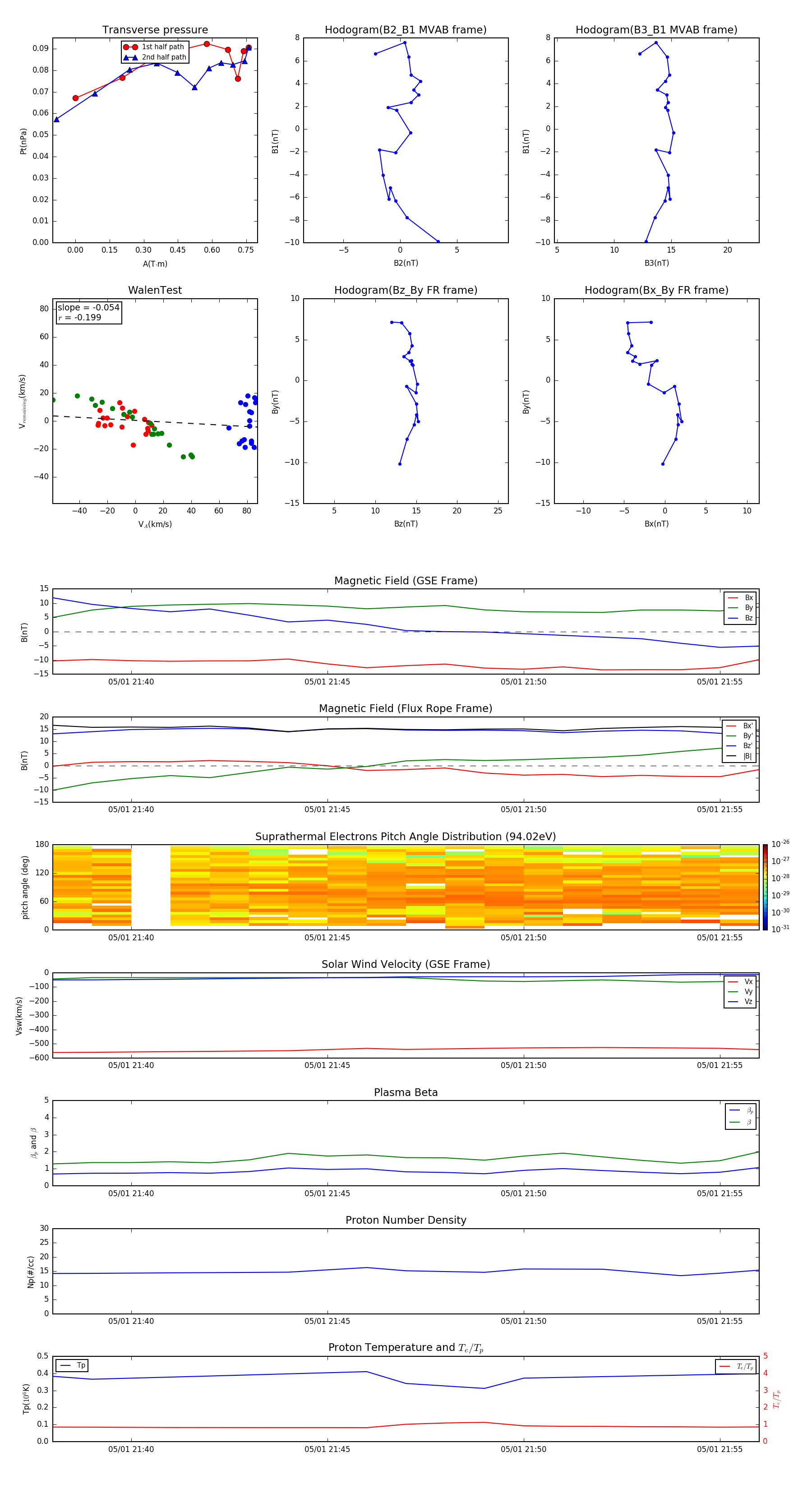Click the 'WalenTest' plot title
This screenshot has height=1489, width=812.
click(x=155, y=290)
